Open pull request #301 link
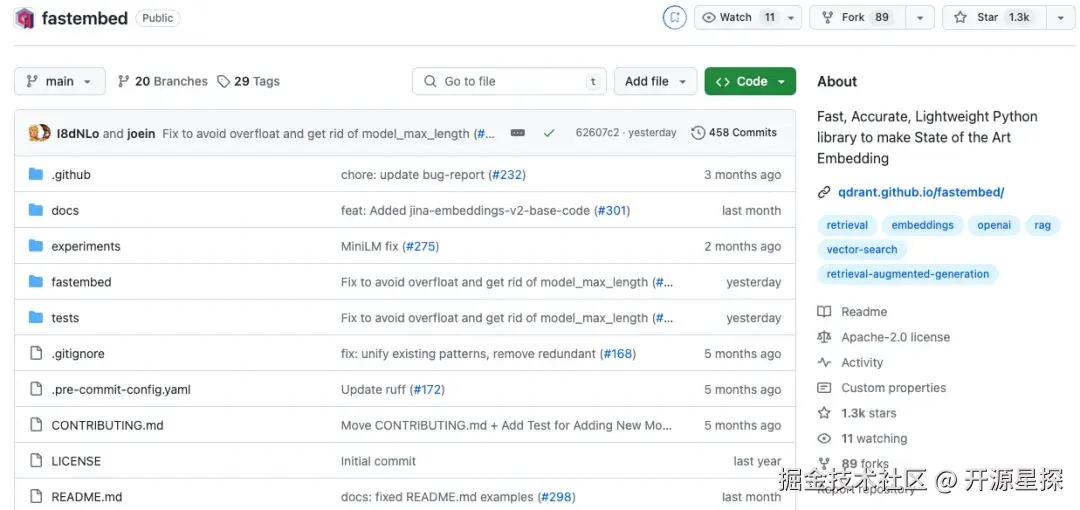This screenshot has height=510, width=1080. coord(612,211)
